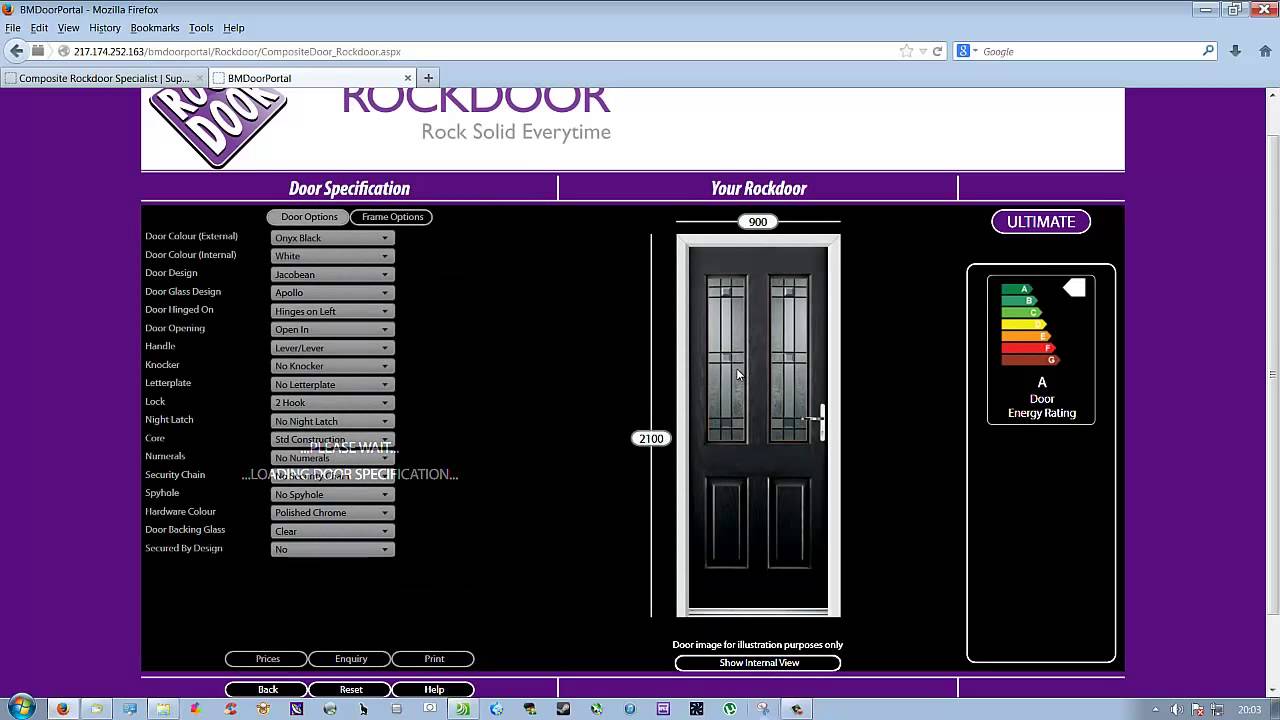The height and width of the screenshot is (720, 1280).
Task: Open a new tab with plus button
Action: [x=428, y=78]
